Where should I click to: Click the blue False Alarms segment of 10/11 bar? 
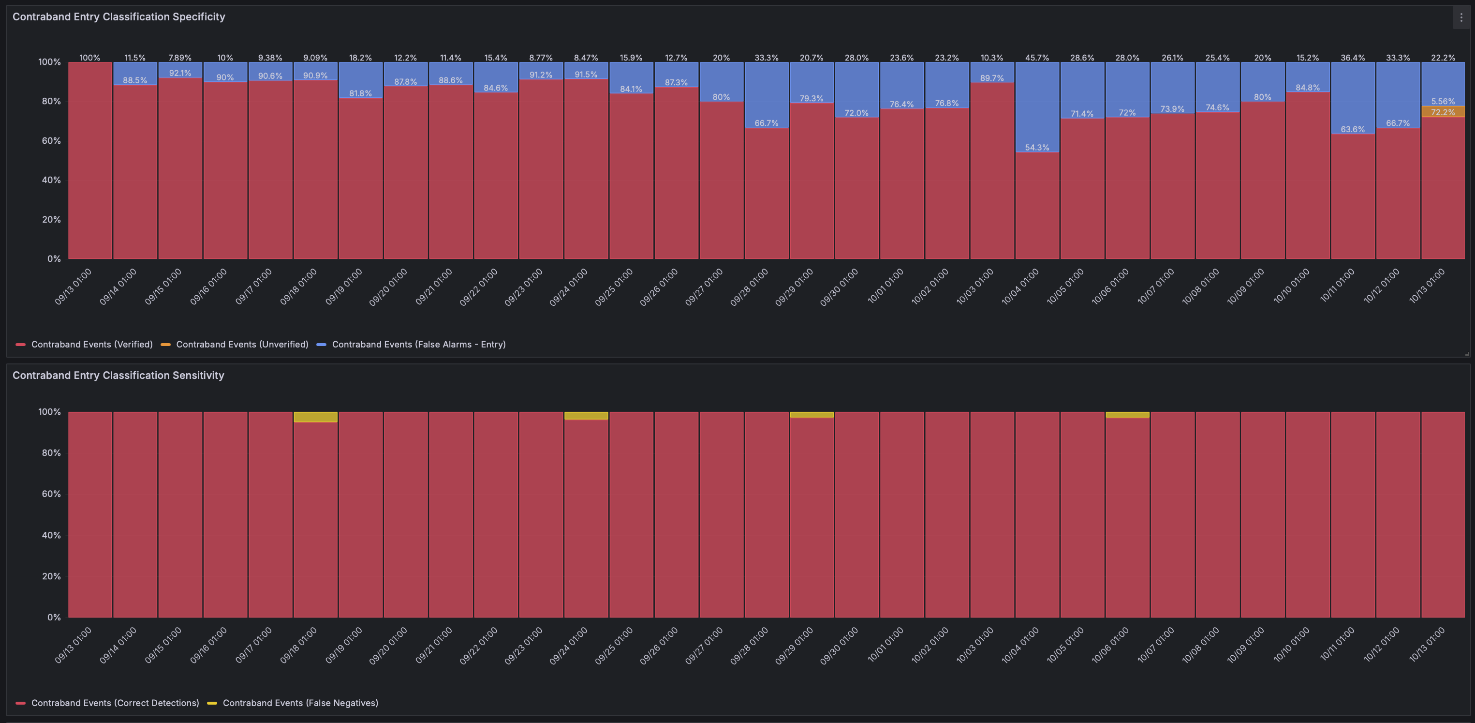(1352, 98)
